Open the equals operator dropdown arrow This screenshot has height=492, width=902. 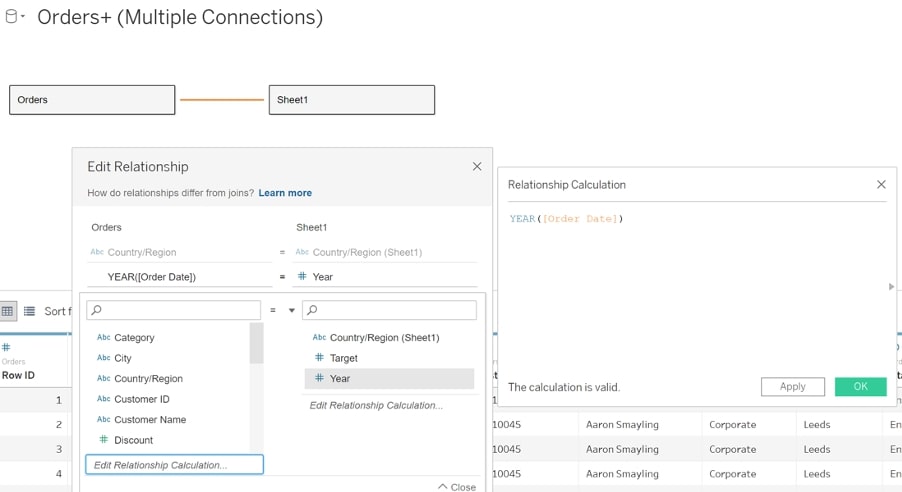coord(292,311)
